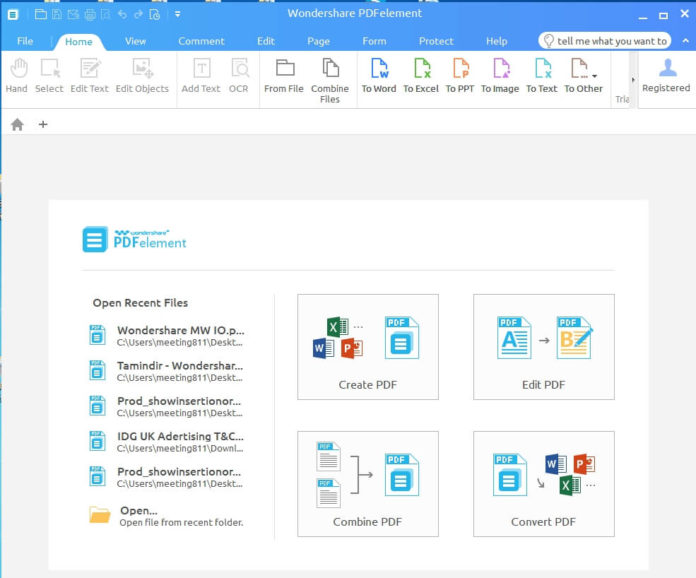Convert PDF To Excel
Image resolution: width=696 pixels, height=578 pixels.
tap(421, 76)
